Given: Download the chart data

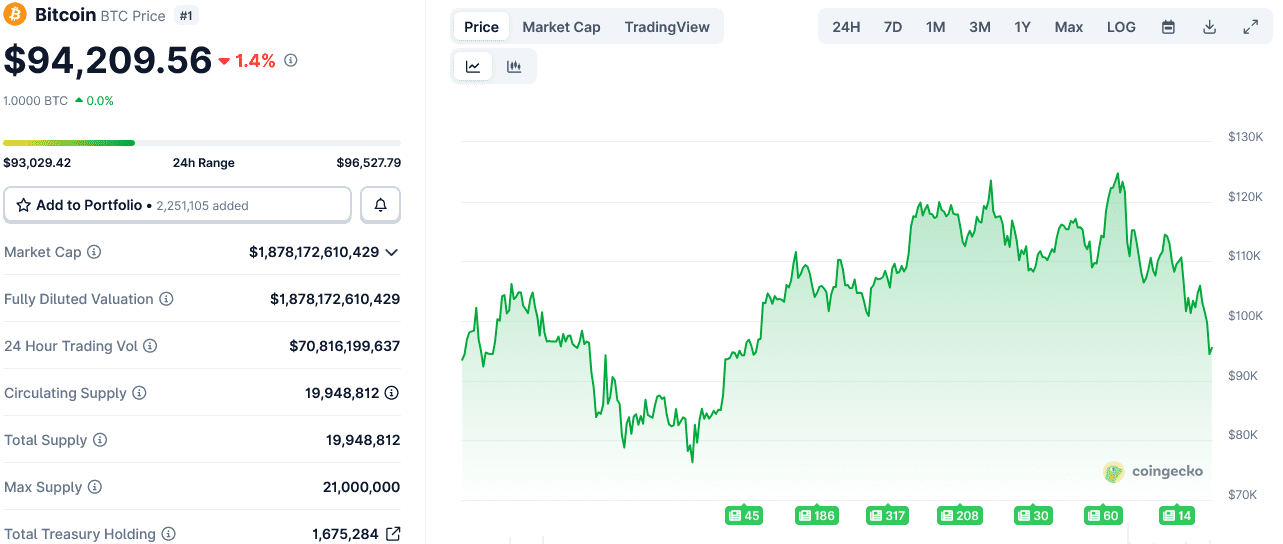Looking at the screenshot, I should (x=1209, y=27).
